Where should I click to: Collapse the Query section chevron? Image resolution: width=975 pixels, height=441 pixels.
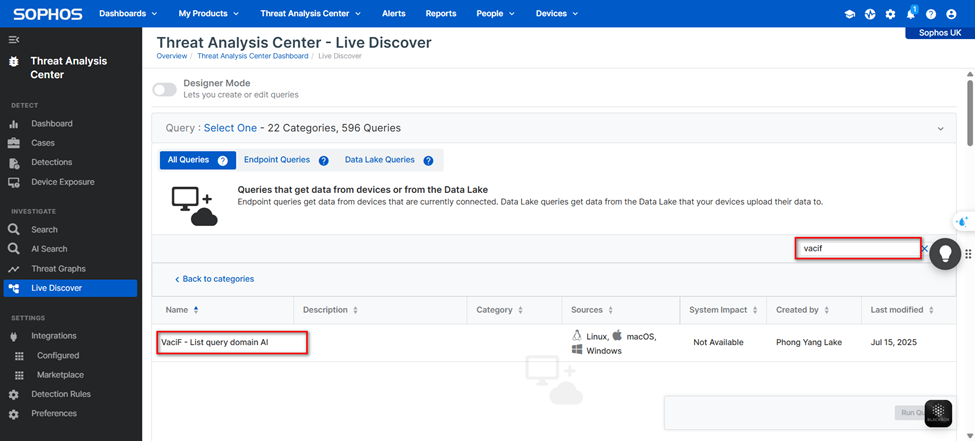coord(940,128)
